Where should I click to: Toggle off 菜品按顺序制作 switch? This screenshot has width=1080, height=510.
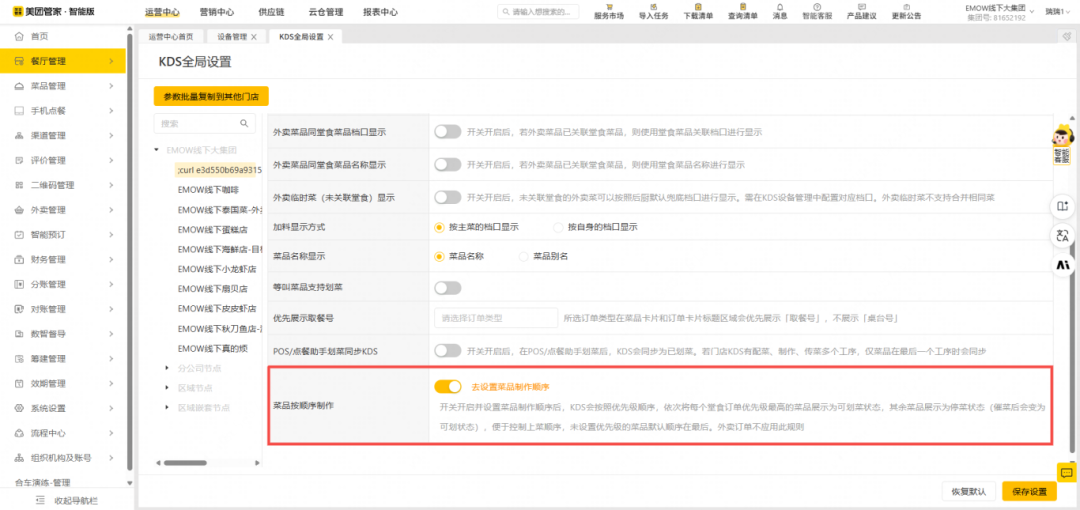coord(447,386)
